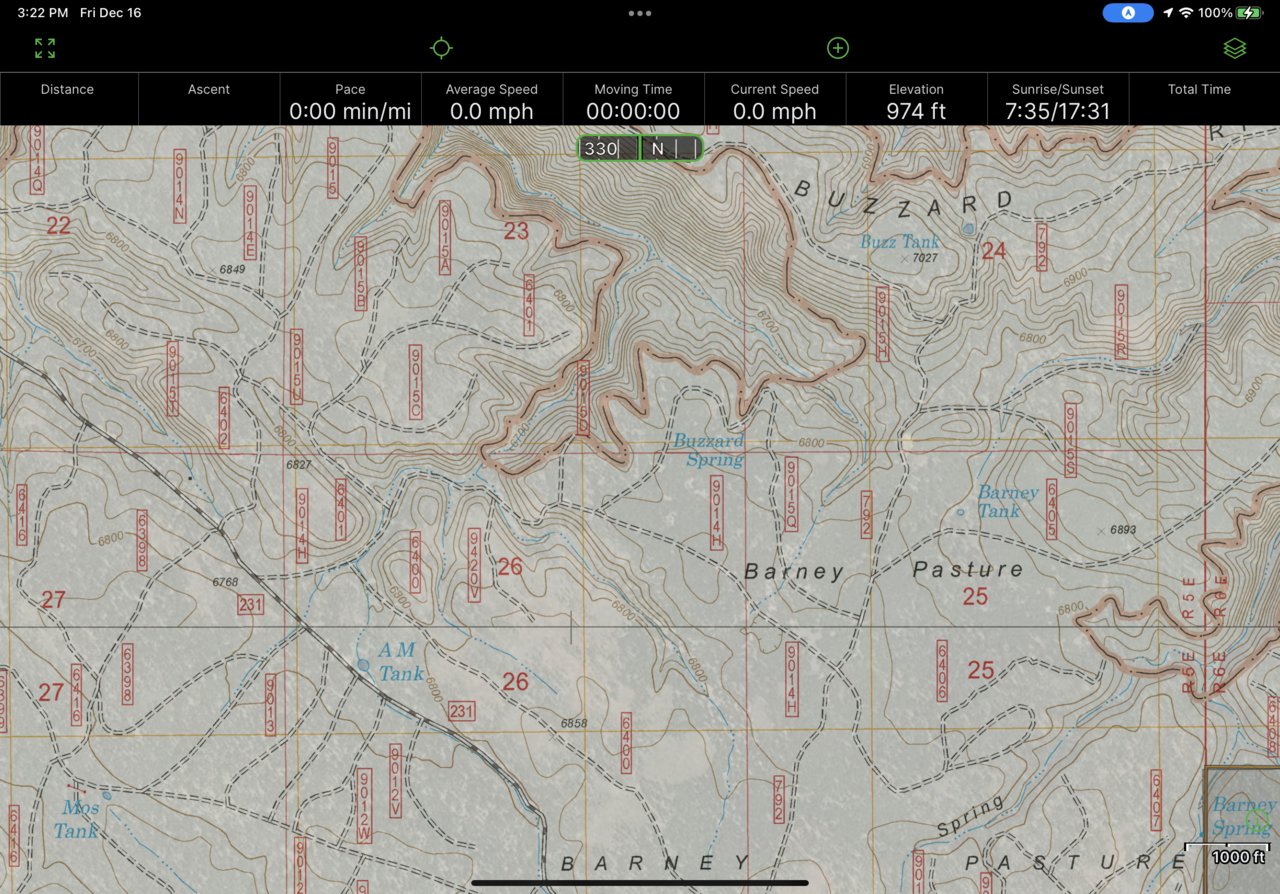Tap road label '9015C'
The width and height of the screenshot is (1280, 894).
pos(416,382)
